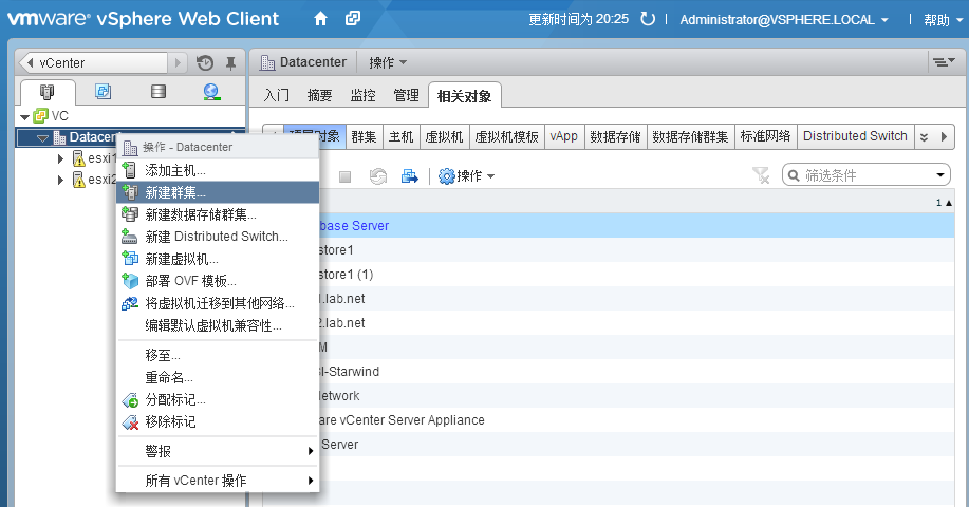The height and width of the screenshot is (508, 970).
Task: Choose 新建群集 from the context menu
Action: tap(217, 192)
